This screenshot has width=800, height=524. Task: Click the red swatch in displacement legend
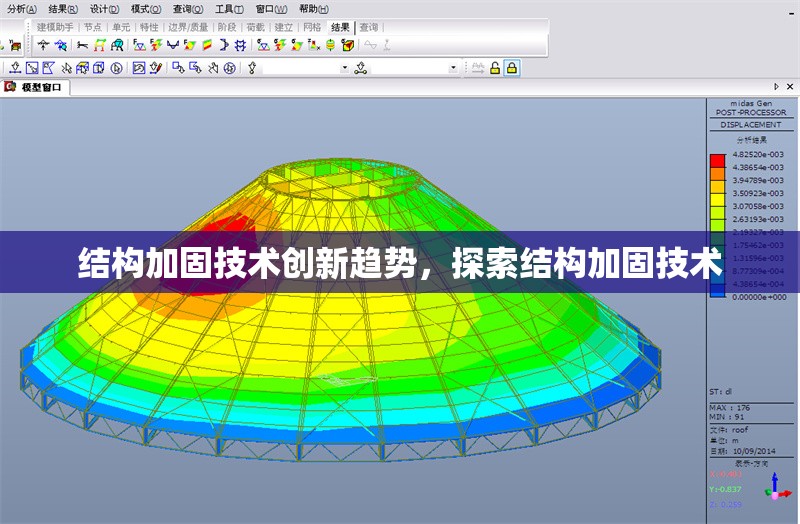(717, 160)
